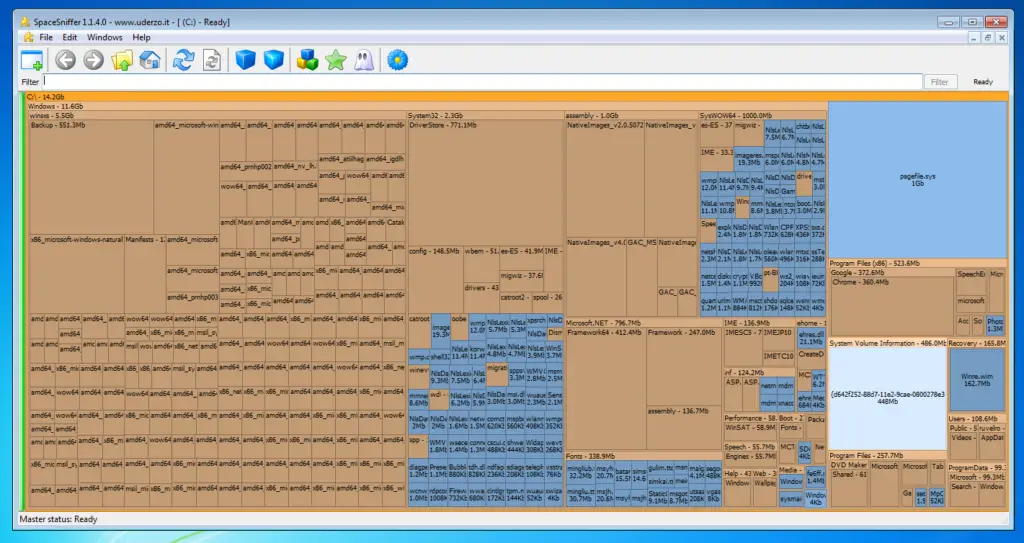Click the Microsoft.NET - 796.7Mb header

(x=643, y=323)
